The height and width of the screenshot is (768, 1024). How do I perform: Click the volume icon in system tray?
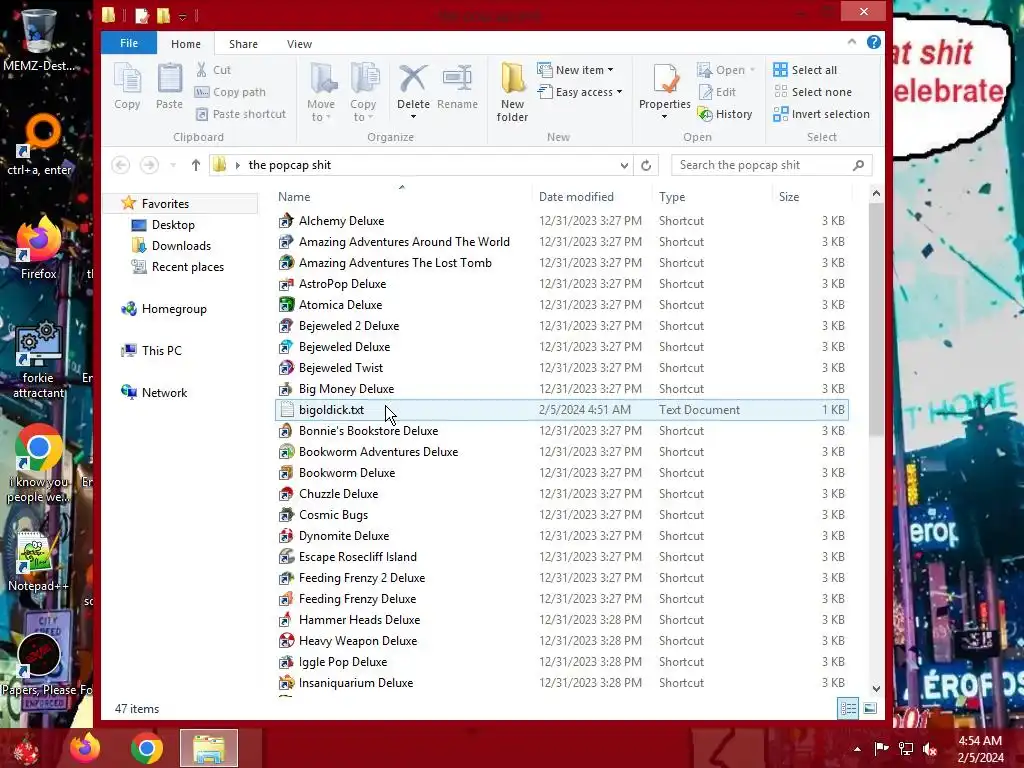click(x=930, y=749)
